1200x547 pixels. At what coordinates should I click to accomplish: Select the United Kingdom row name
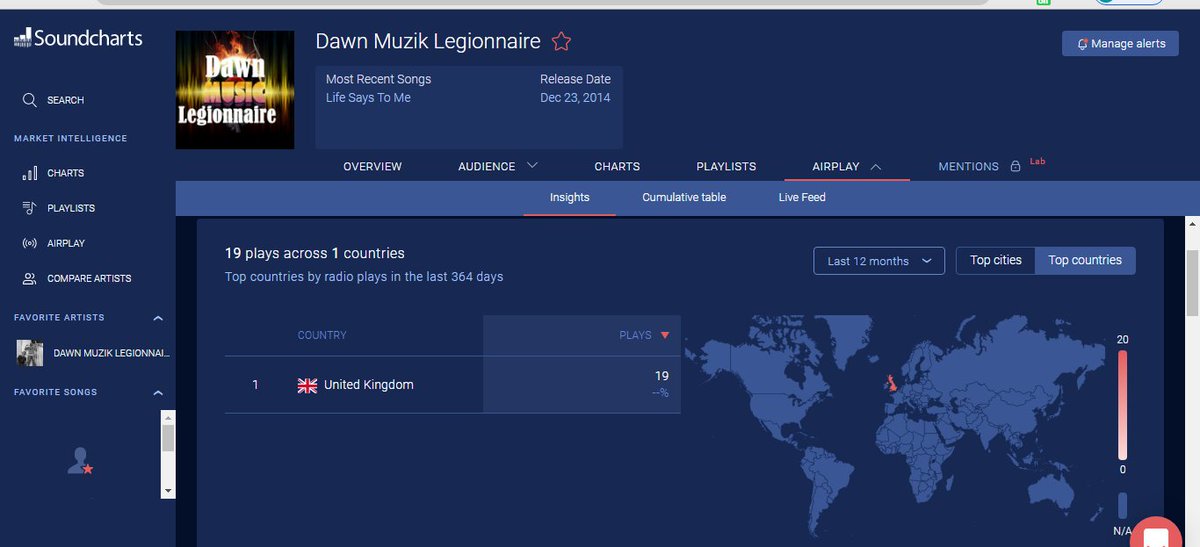pyautogui.click(x=369, y=385)
